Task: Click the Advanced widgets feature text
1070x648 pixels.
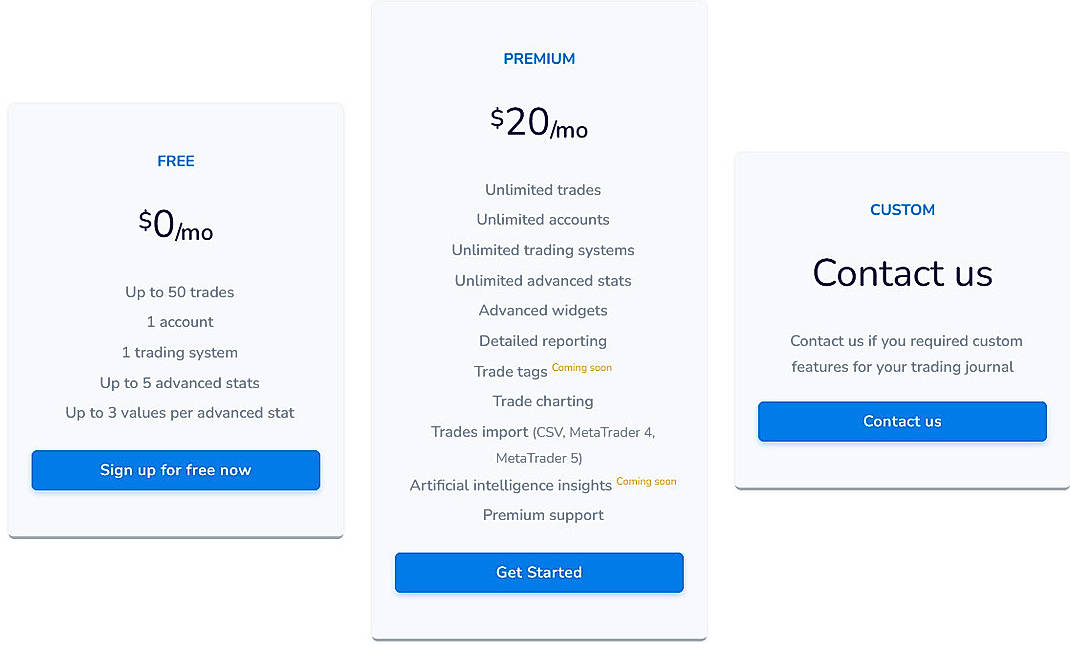Action: tap(542, 310)
